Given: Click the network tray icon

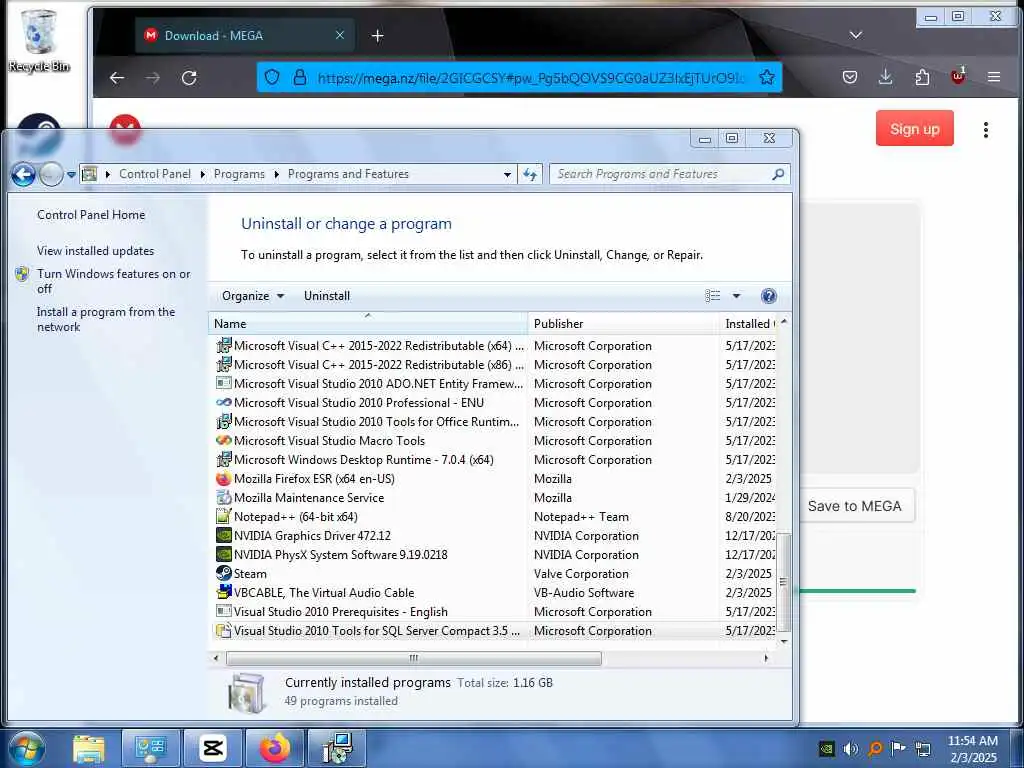Looking at the screenshot, I should click(x=923, y=748).
